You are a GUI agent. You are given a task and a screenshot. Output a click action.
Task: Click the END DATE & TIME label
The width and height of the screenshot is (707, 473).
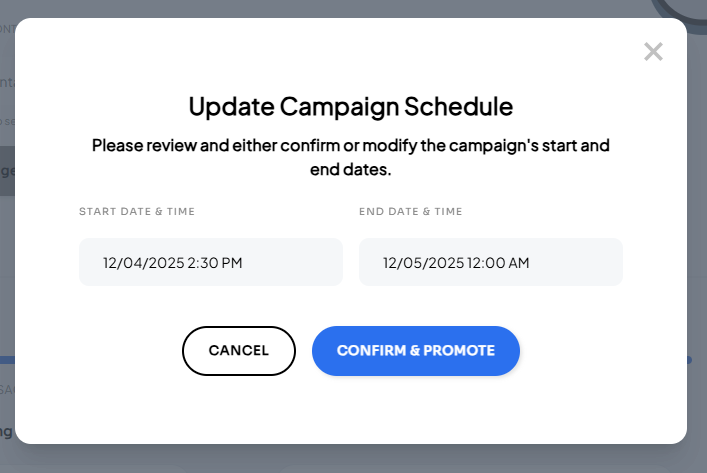(411, 211)
